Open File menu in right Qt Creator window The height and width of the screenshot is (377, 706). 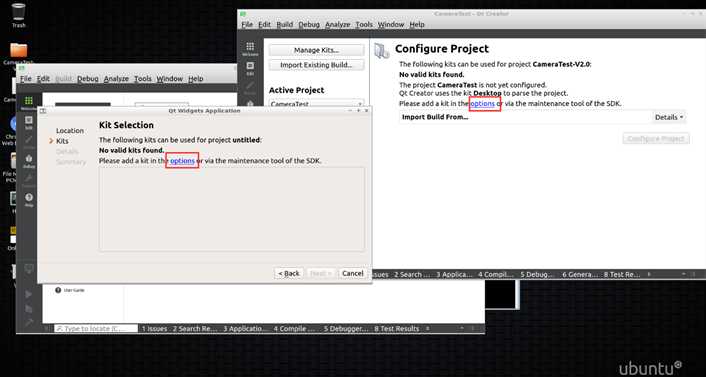(247, 24)
